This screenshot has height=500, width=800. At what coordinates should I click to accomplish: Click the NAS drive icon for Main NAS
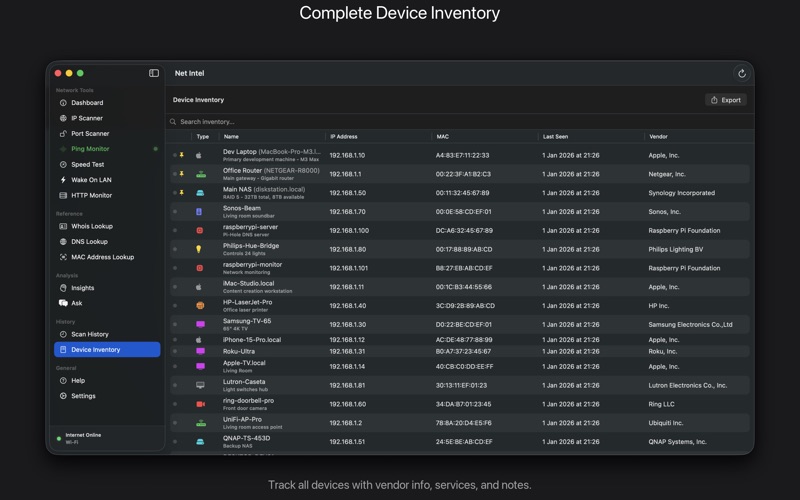click(200, 193)
